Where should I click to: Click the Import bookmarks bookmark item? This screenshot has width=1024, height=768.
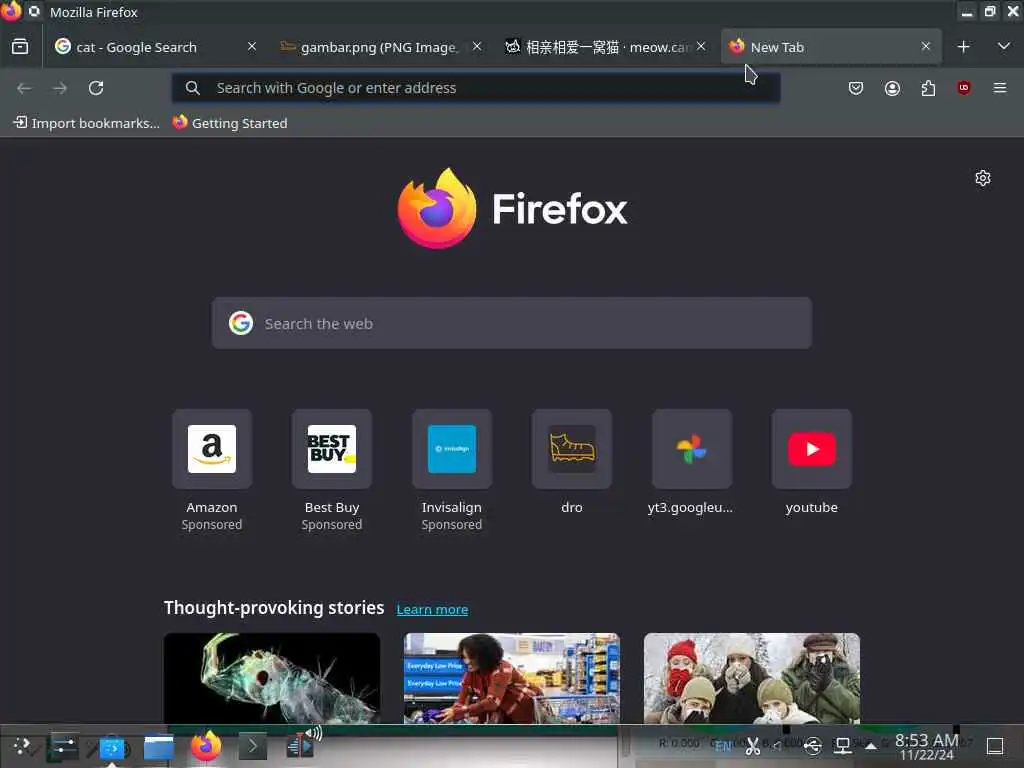(x=86, y=123)
